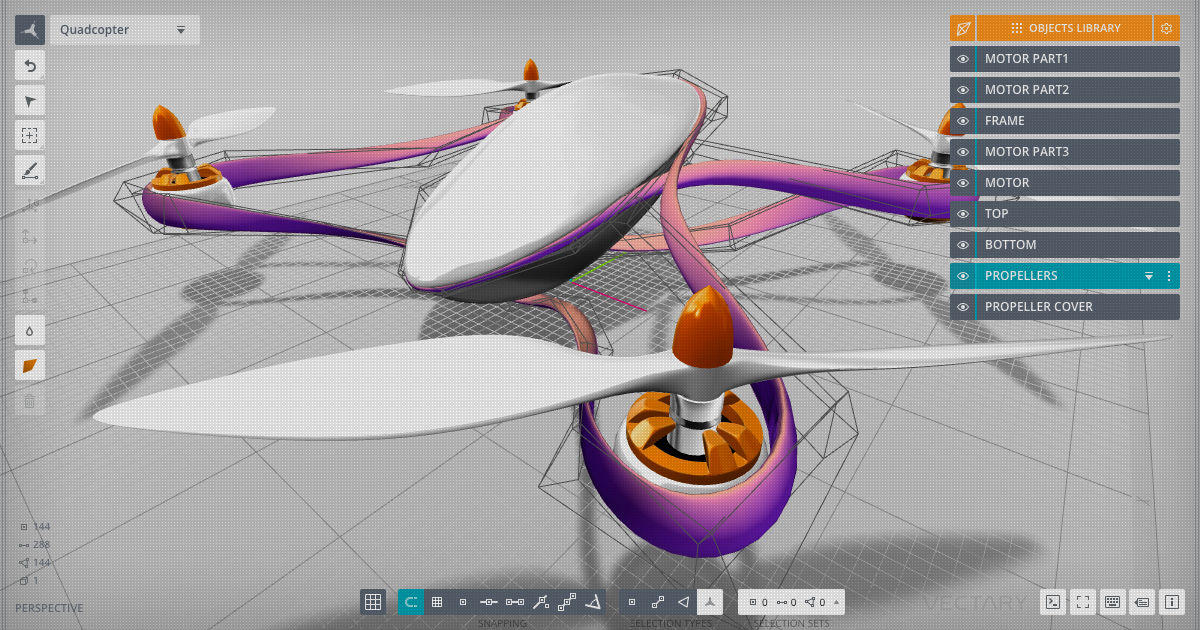Select the arrow pointer selection tool
This screenshot has width=1200, height=630.
tap(30, 101)
